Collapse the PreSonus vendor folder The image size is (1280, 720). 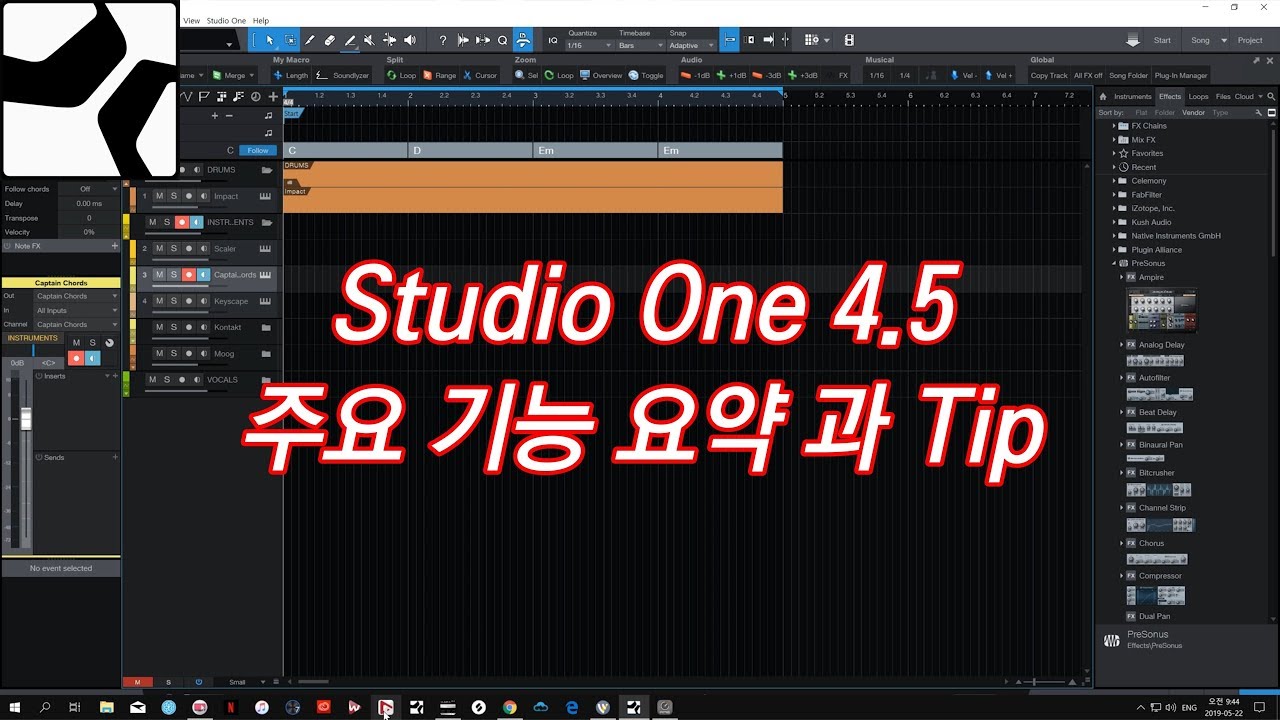pyautogui.click(x=1114, y=263)
